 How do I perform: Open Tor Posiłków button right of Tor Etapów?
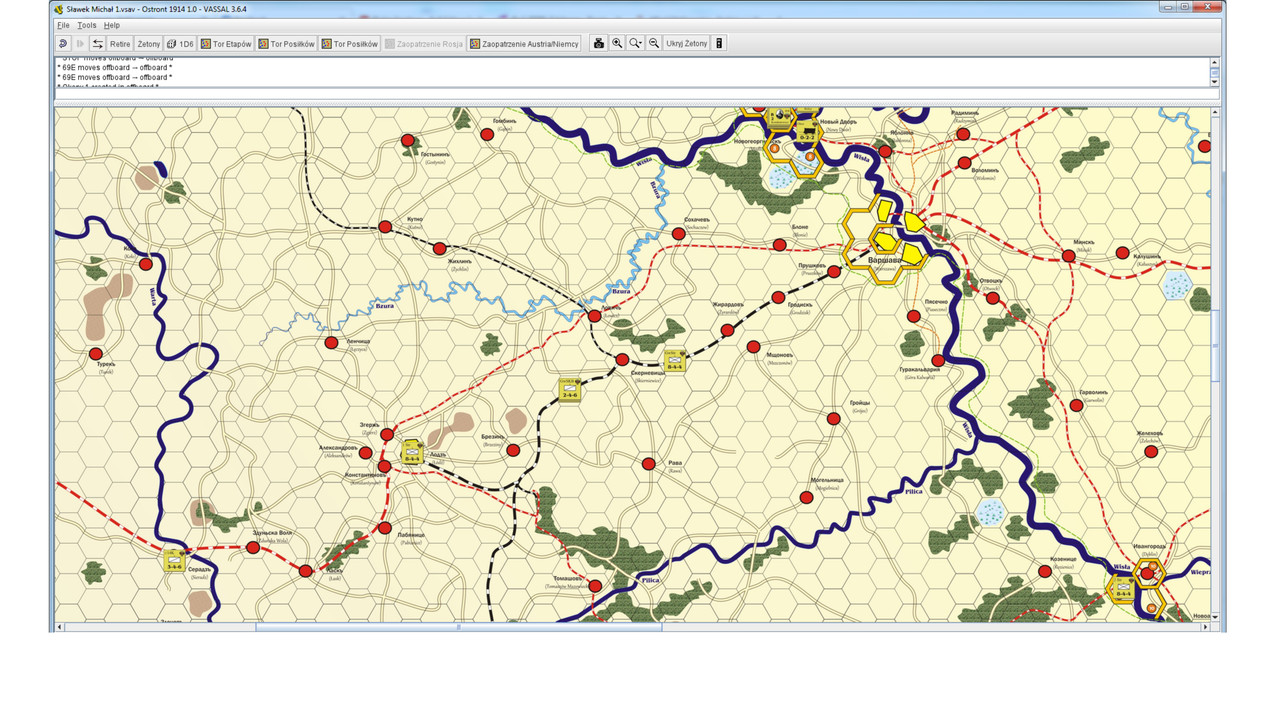tap(287, 44)
